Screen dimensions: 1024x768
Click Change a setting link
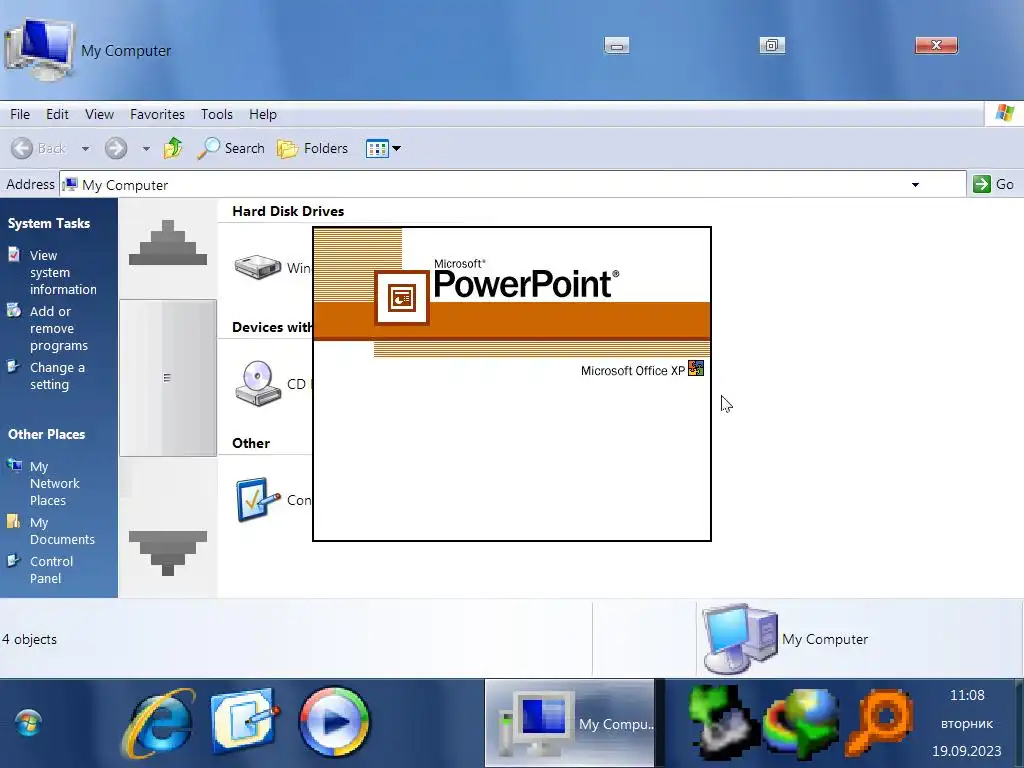57,376
